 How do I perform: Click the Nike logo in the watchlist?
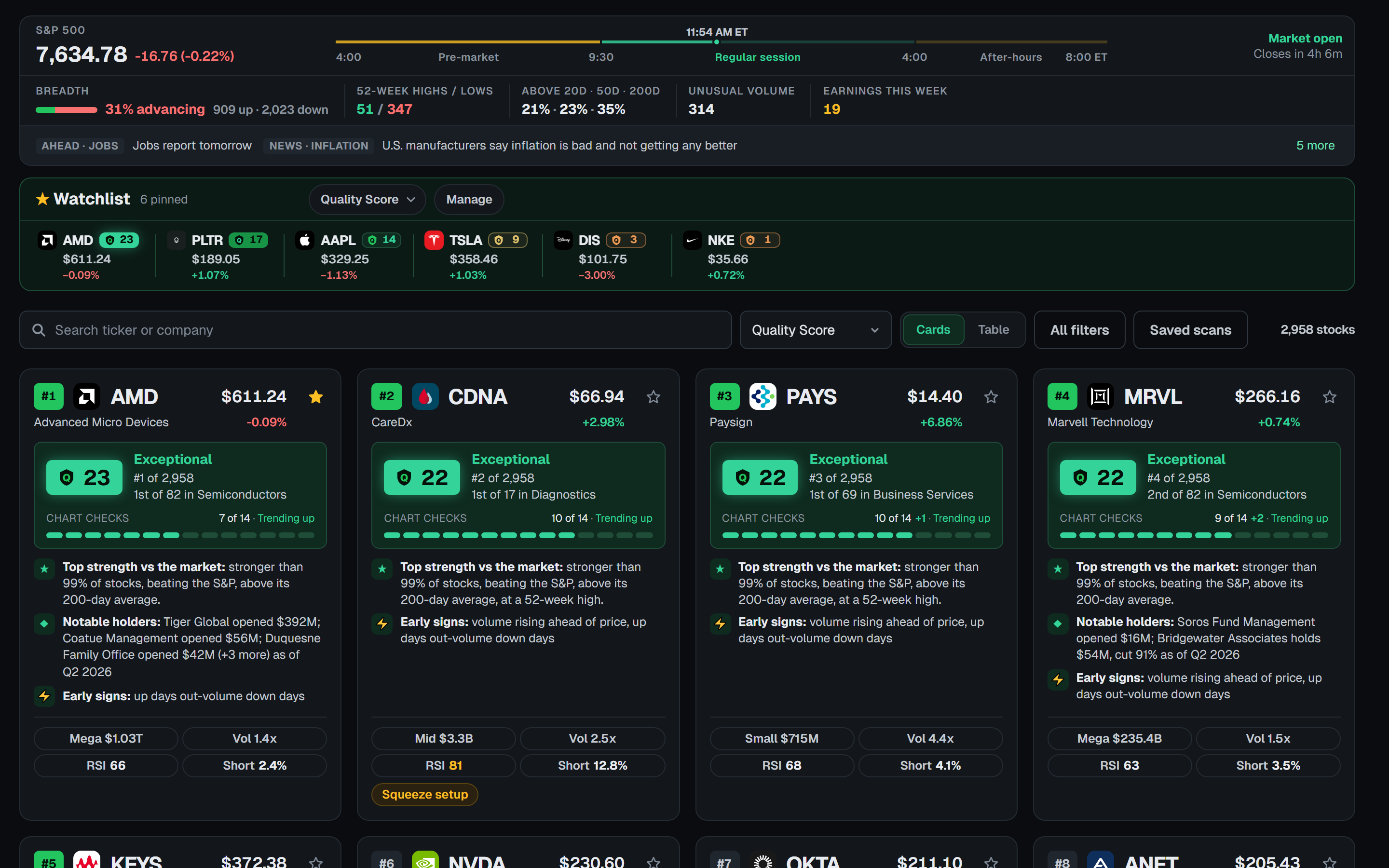[x=692, y=240]
